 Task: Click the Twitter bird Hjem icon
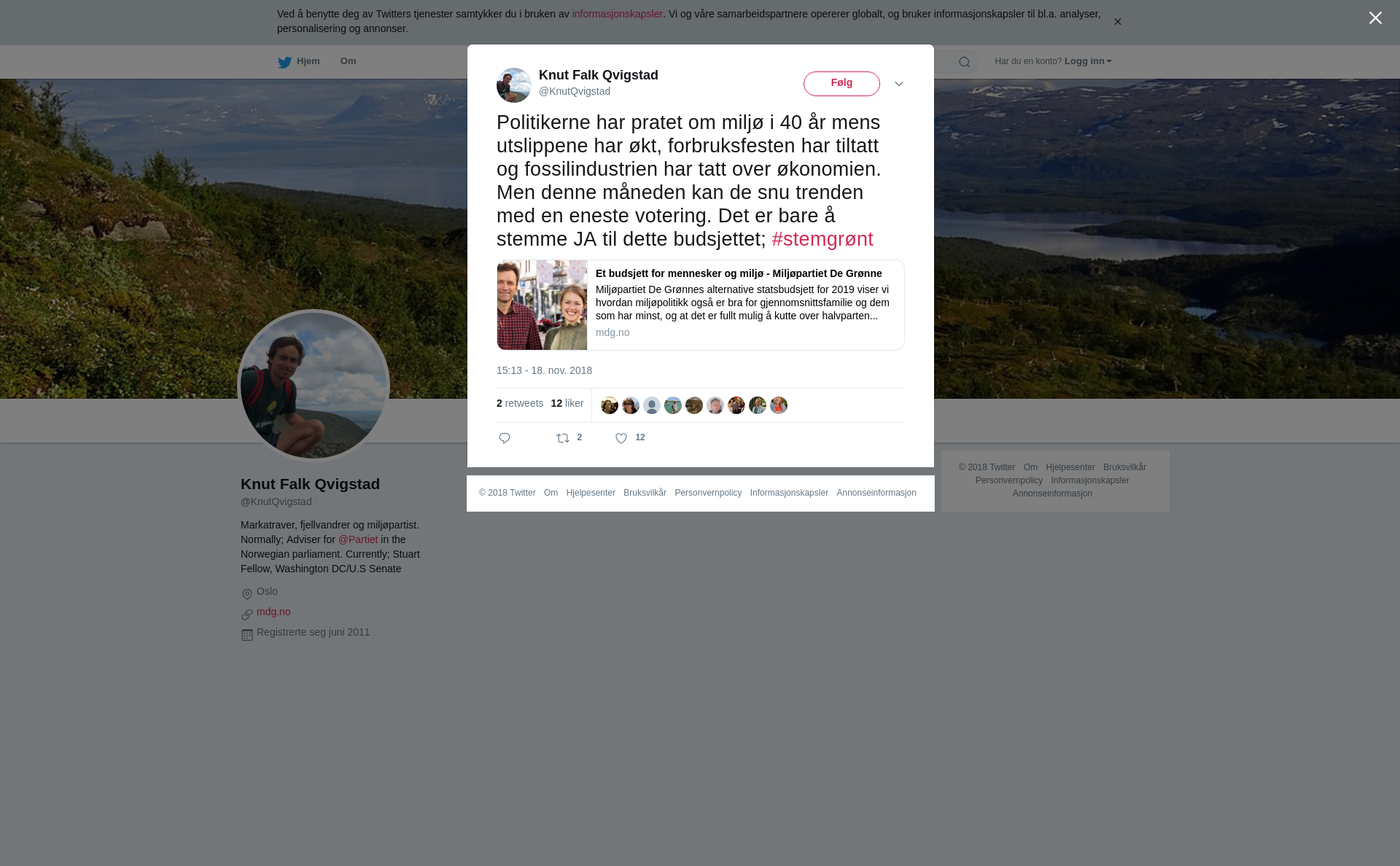284,62
